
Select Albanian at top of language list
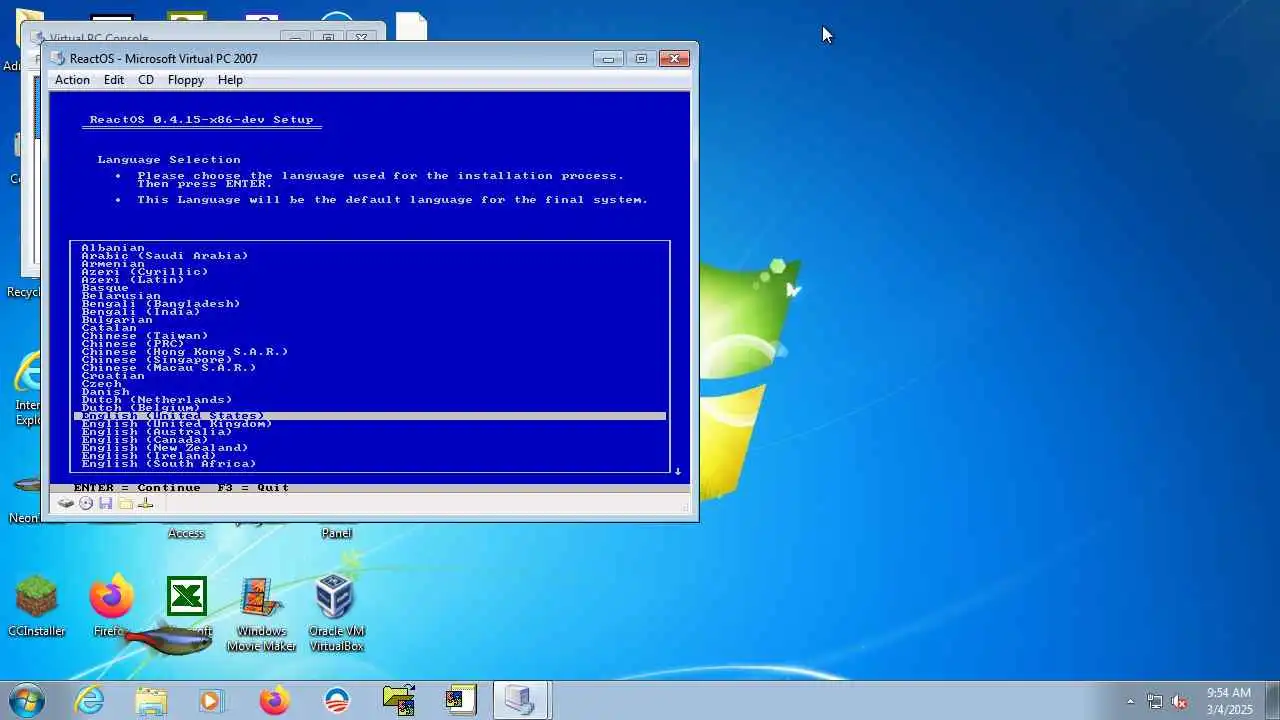(x=113, y=248)
